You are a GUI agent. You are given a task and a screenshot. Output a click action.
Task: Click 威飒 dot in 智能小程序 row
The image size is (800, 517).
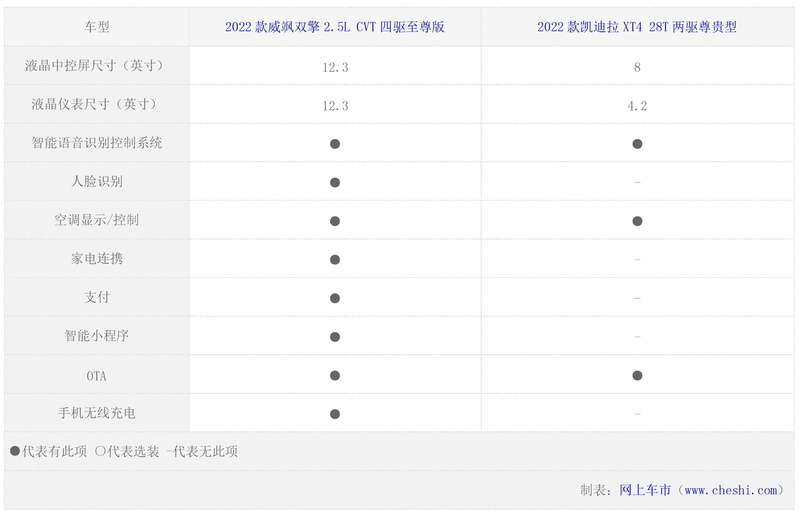click(x=335, y=337)
